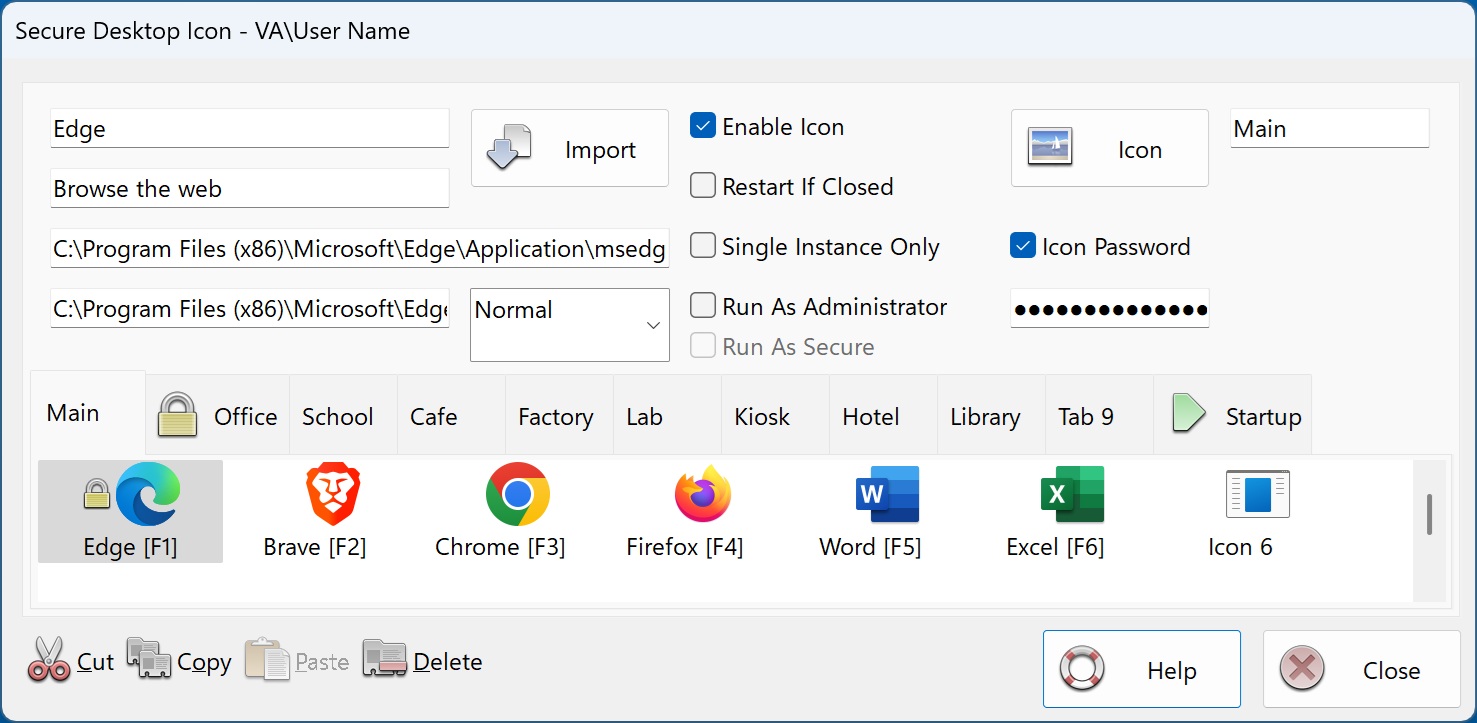Select the empty Icon 6 slot
Image resolution: width=1477 pixels, height=723 pixels.
coord(1240,510)
